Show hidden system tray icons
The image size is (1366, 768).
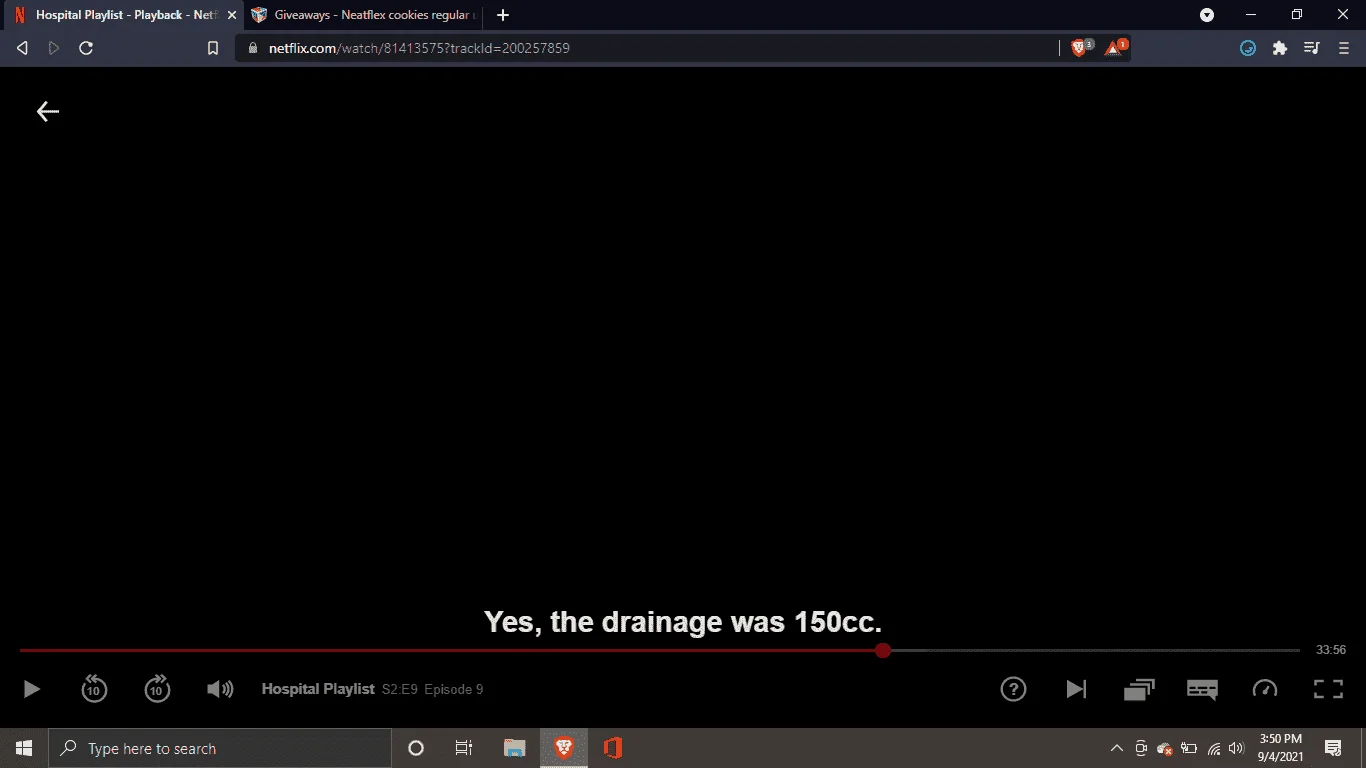pyautogui.click(x=1117, y=748)
